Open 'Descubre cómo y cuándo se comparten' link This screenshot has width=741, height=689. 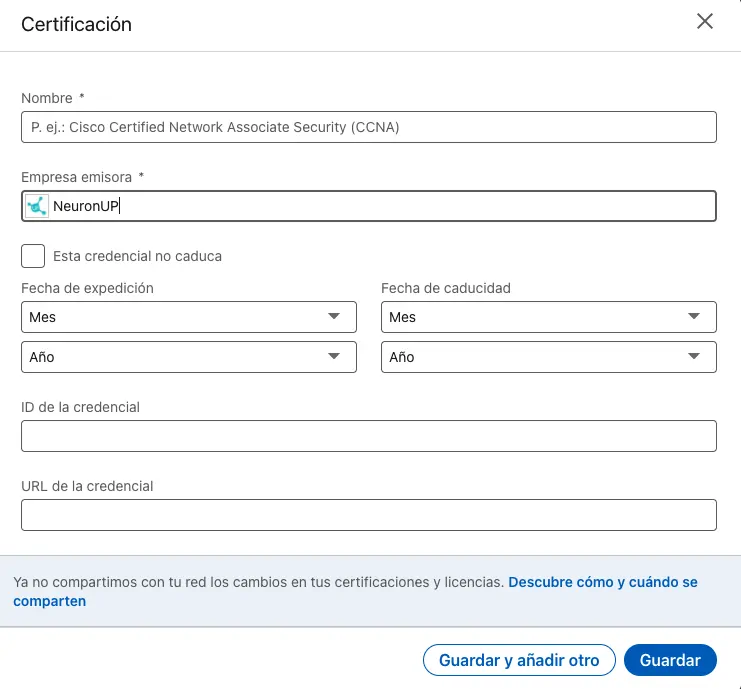[602, 582]
